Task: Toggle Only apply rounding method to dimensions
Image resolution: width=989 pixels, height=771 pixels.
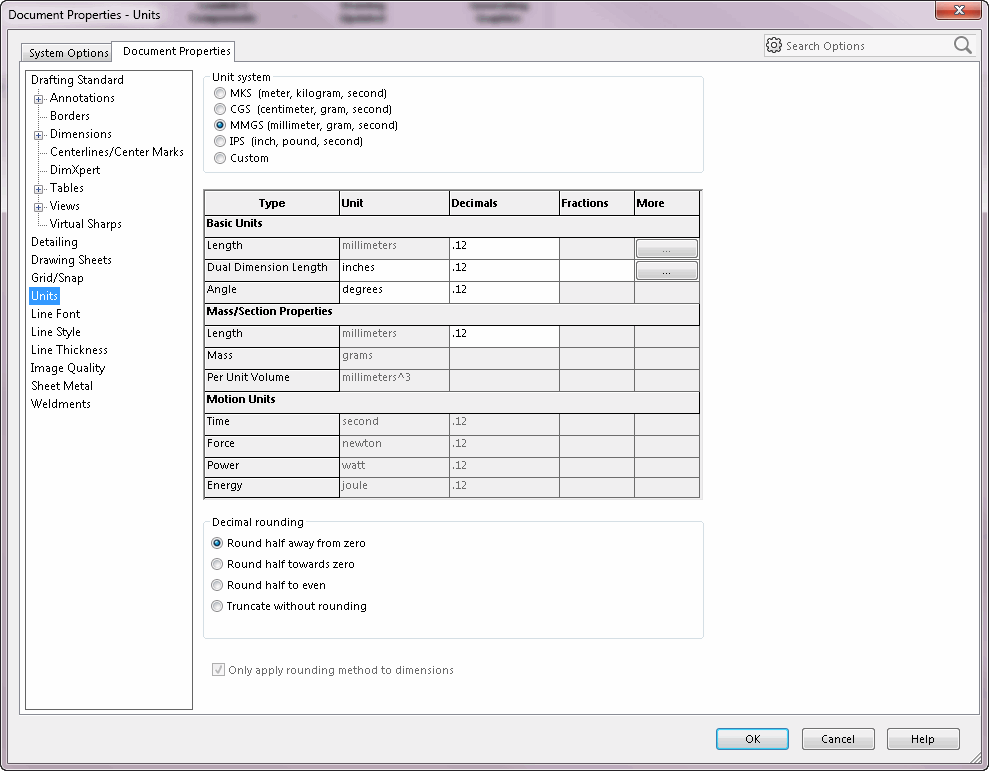Action: (218, 669)
